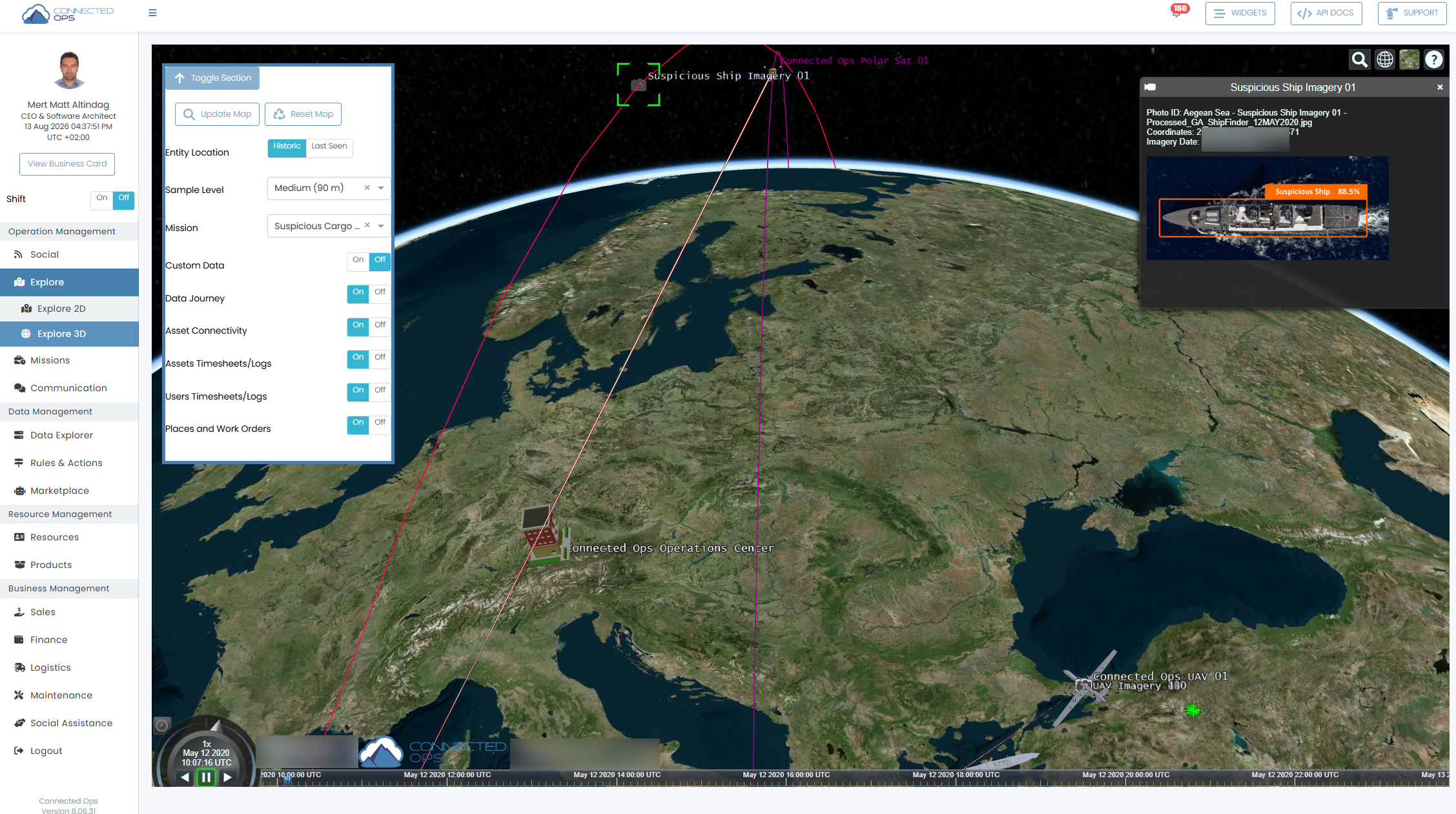Open the base layer imagery picker
The width and height of the screenshot is (1456, 814).
pos(1409,60)
